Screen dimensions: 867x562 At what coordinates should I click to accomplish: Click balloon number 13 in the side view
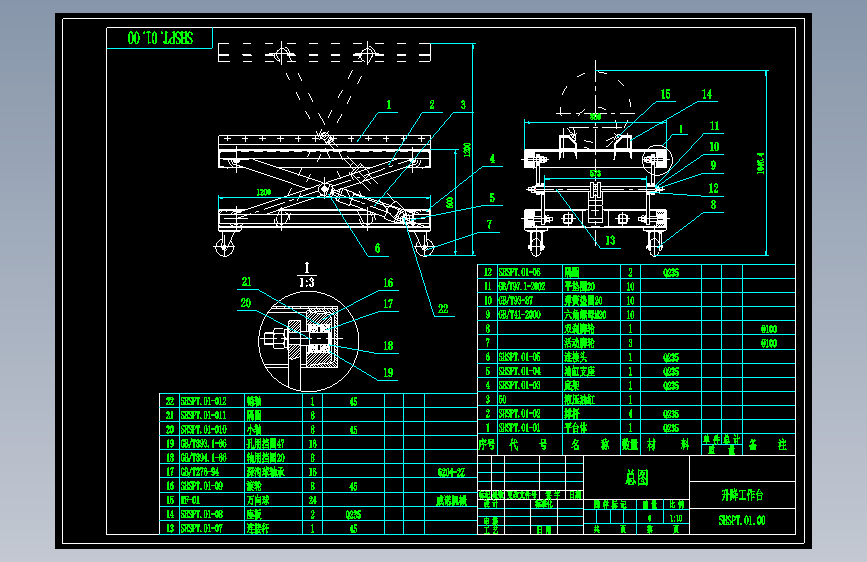click(610, 240)
